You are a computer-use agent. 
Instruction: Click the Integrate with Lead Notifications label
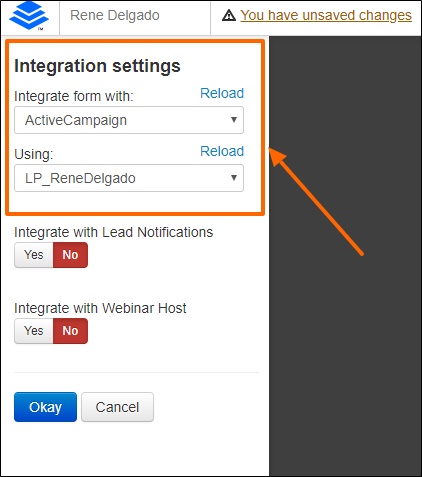[x=113, y=232]
